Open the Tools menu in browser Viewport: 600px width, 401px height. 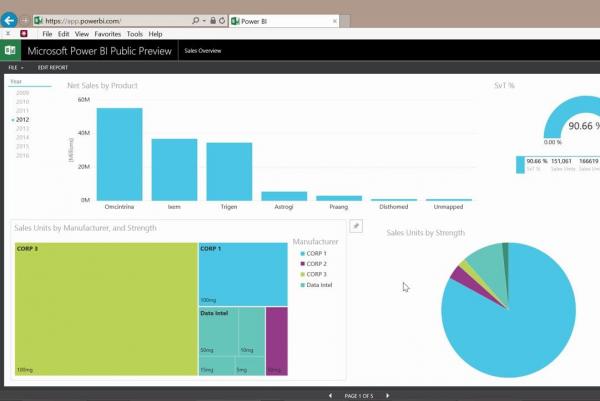click(x=134, y=34)
